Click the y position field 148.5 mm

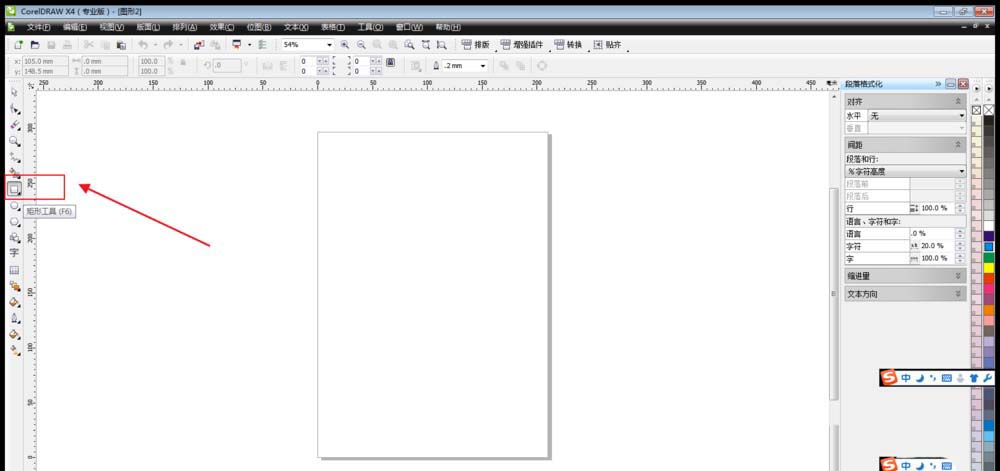click(x=43, y=71)
